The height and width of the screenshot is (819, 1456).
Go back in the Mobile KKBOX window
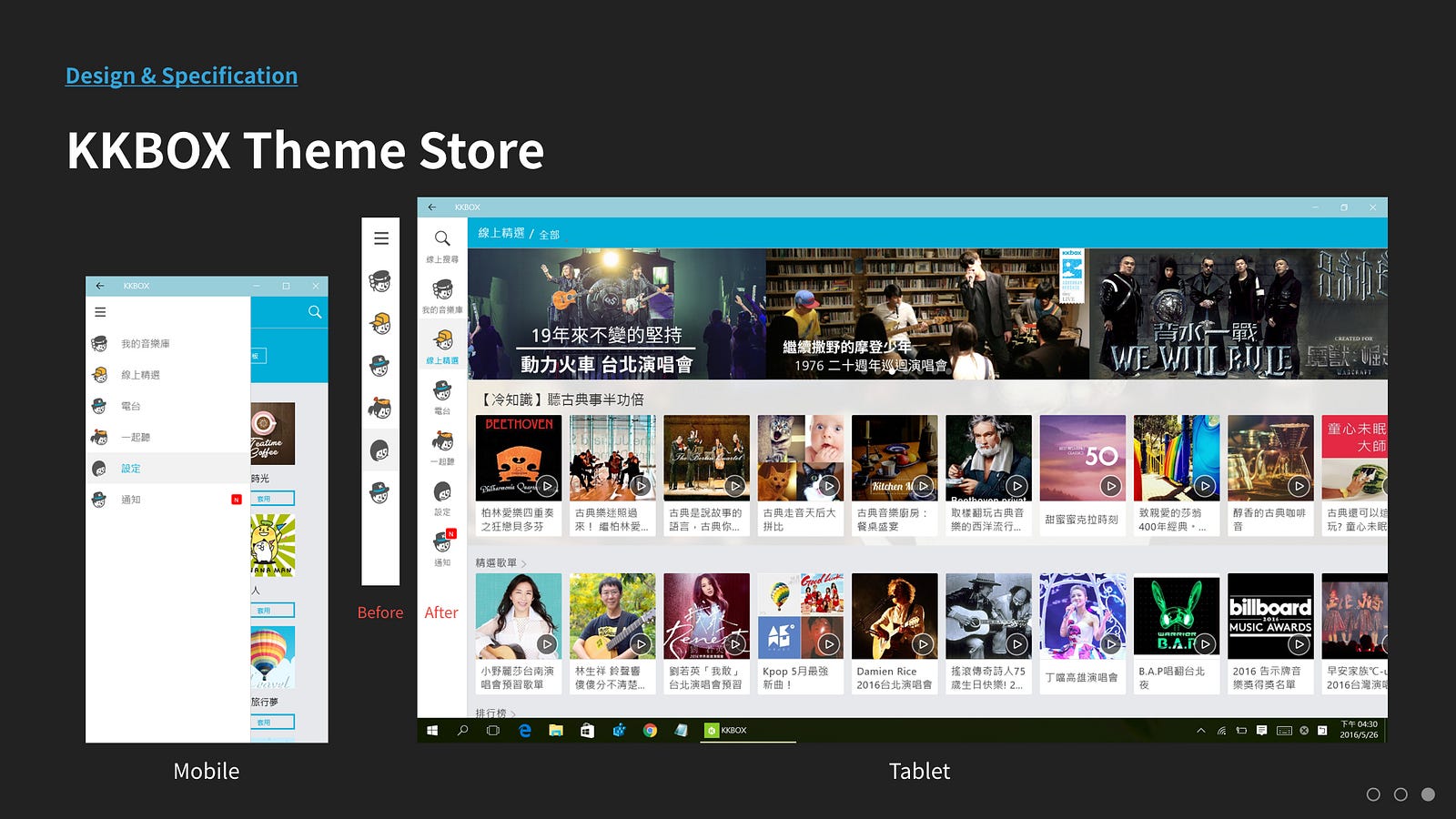[100, 286]
